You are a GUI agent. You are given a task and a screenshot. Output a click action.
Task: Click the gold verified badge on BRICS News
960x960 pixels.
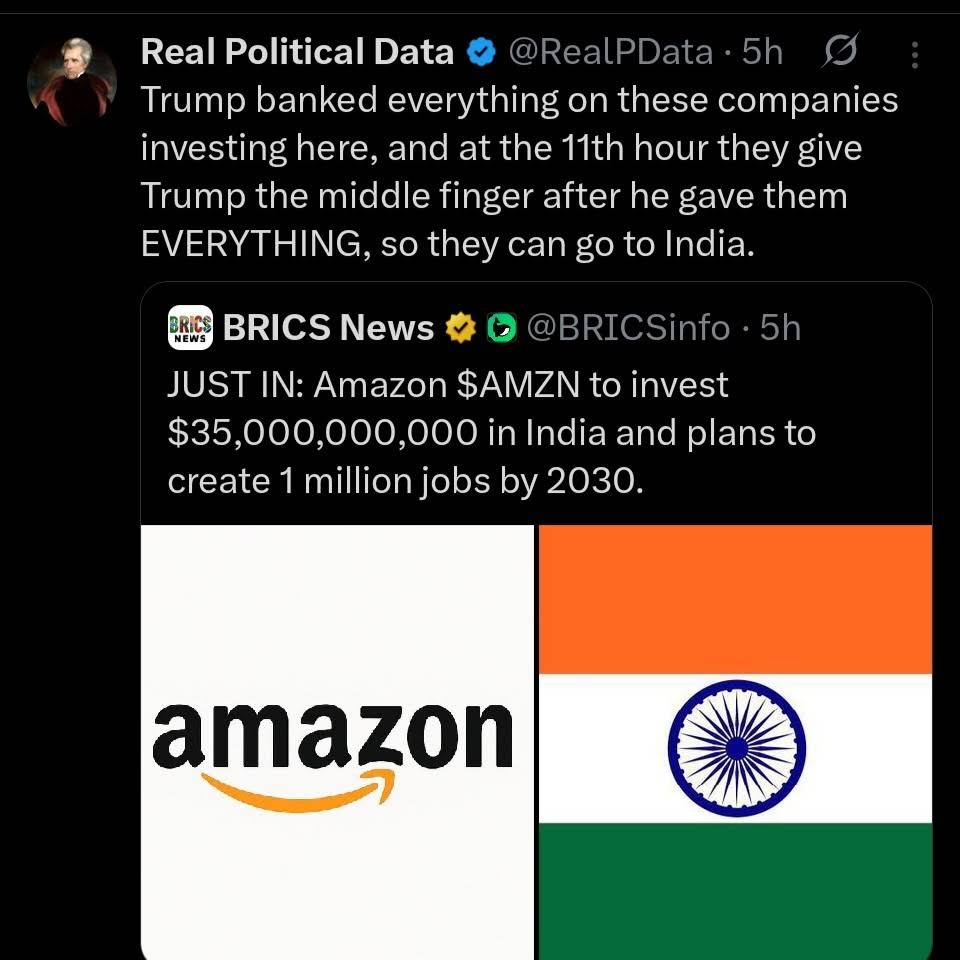460,327
